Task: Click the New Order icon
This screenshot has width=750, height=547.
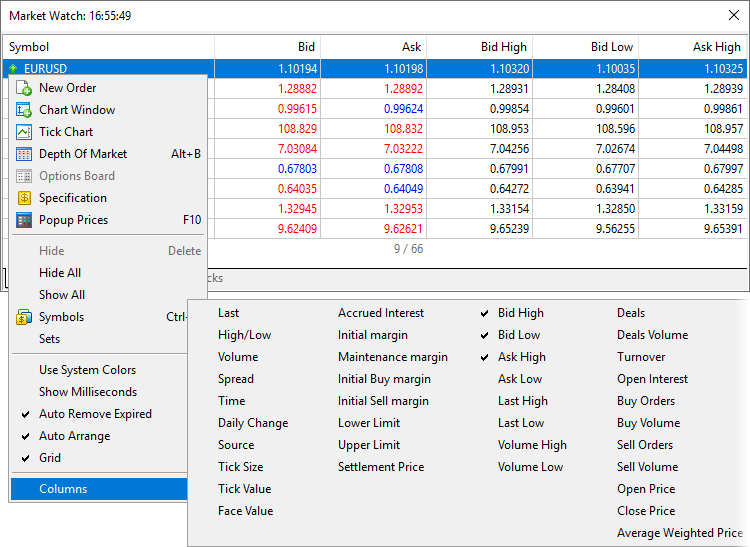Action: [24, 88]
